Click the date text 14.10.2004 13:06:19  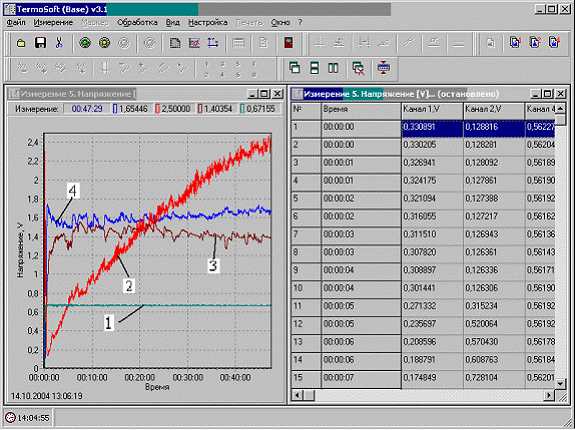point(47,396)
